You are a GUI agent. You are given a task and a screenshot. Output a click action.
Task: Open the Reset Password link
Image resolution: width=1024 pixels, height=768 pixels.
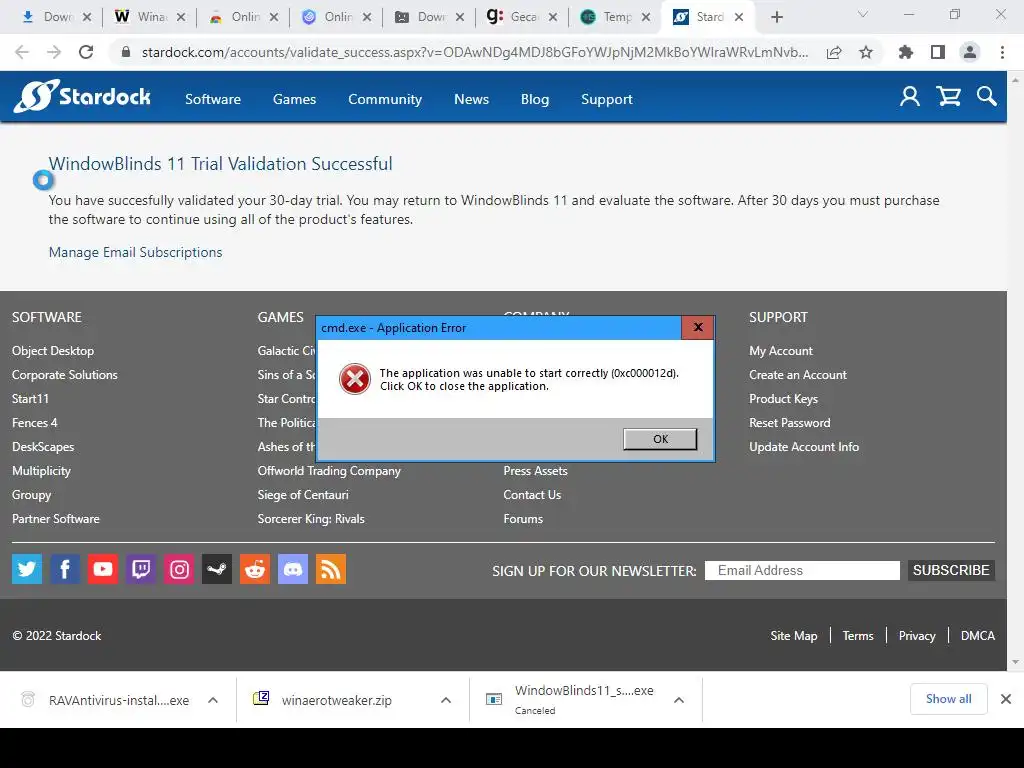[790, 423]
